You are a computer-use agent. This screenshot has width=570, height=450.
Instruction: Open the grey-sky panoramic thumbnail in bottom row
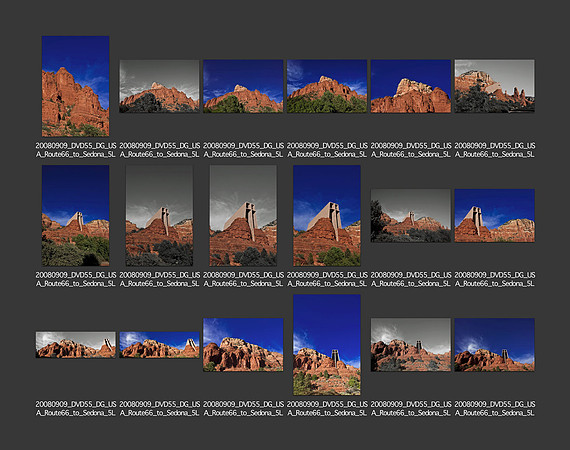click(76, 345)
